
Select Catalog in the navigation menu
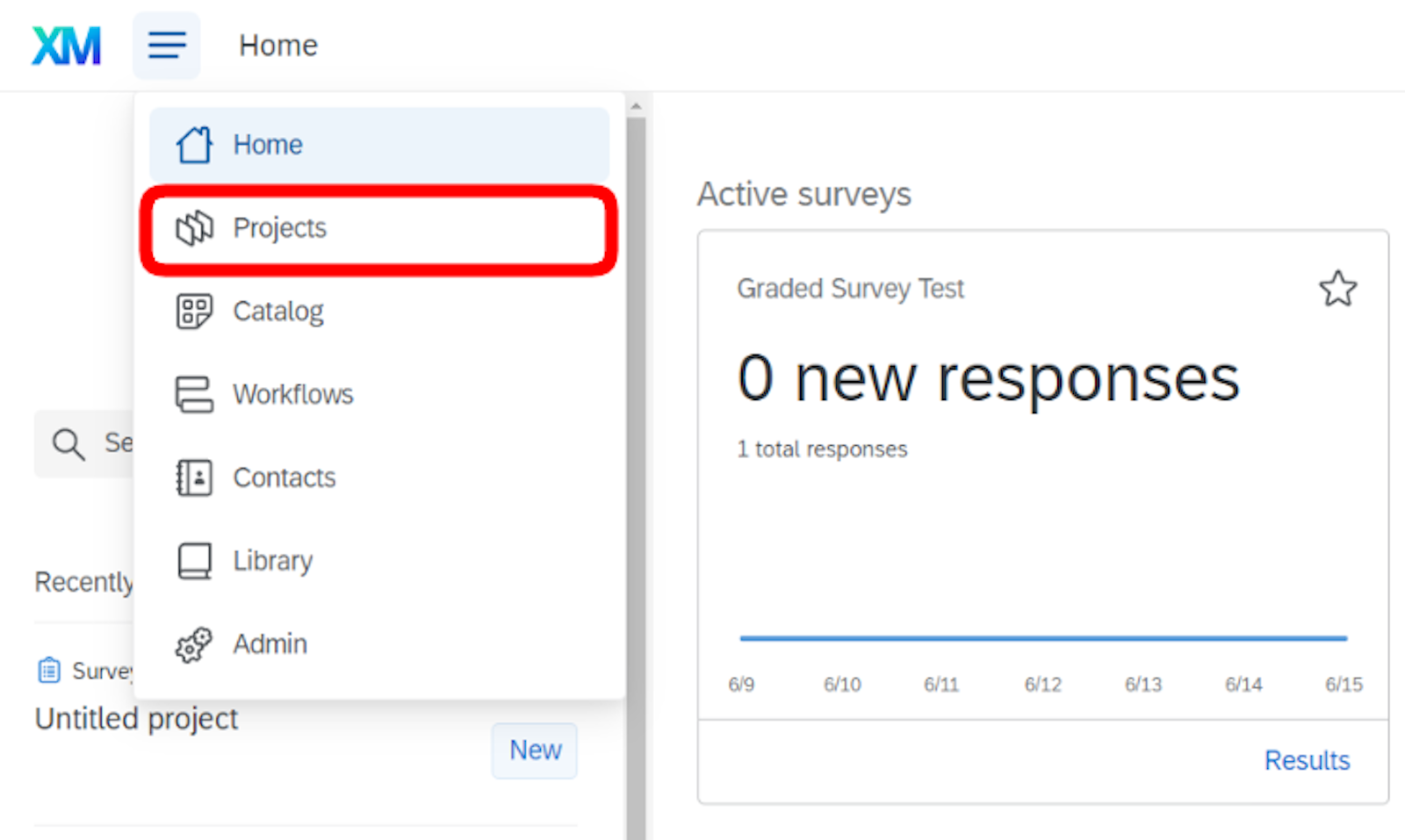click(x=277, y=312)
